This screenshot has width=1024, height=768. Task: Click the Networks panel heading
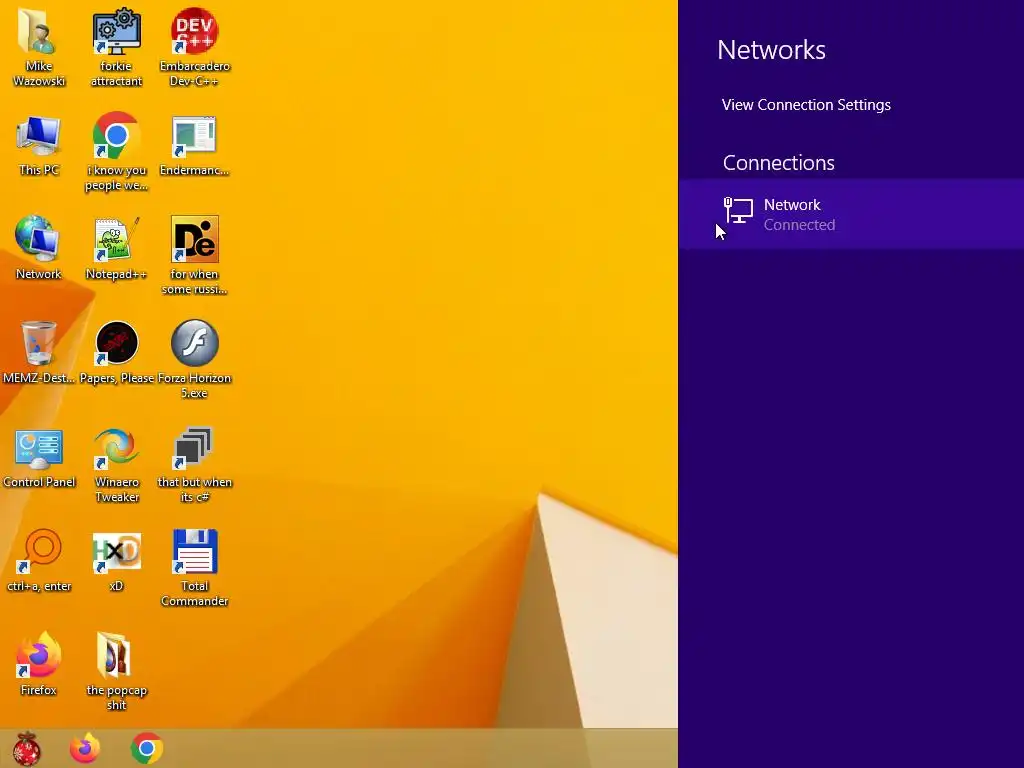pyautogui.click(x=771, y=50)
